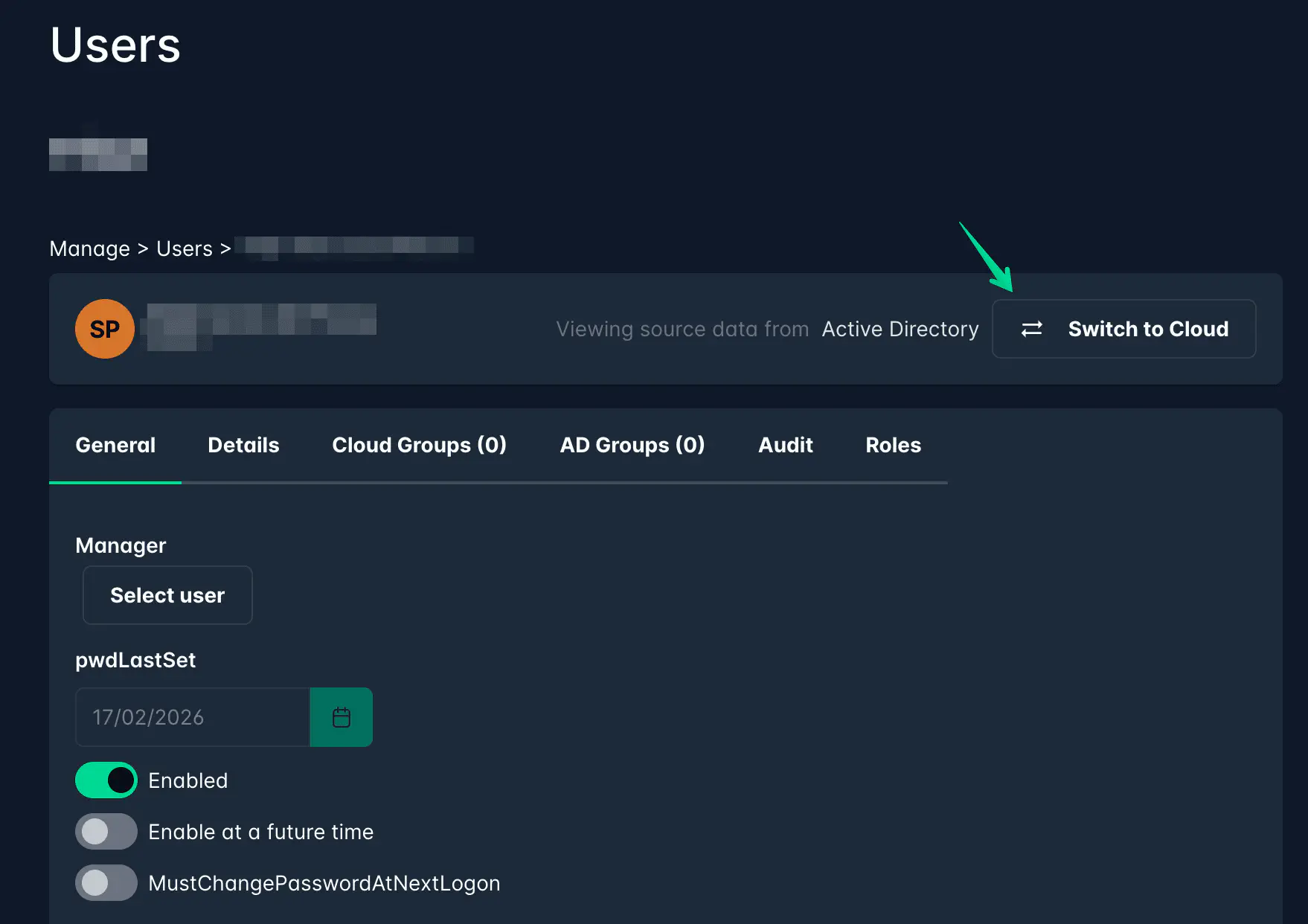1308x924 pixels.
Task: Click Select user under Manager
Action: click(167, 595)
